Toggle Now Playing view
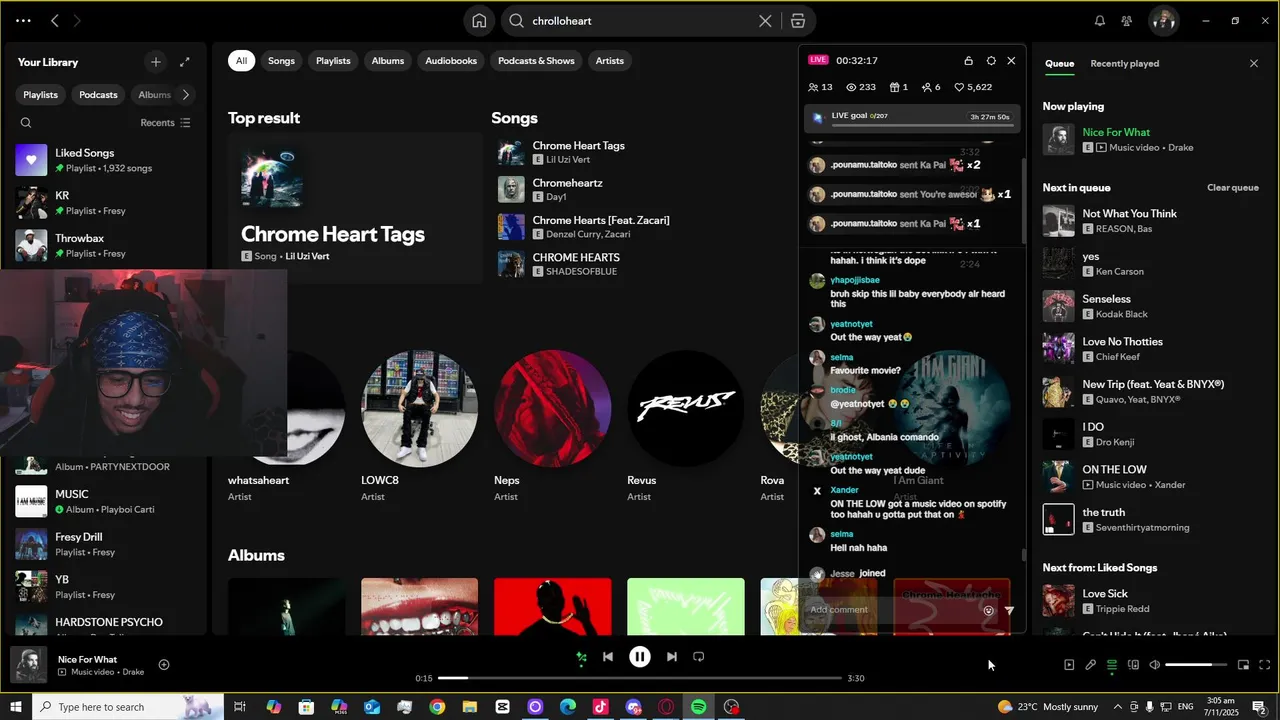Screen dimensions: 1280x720 click(1069, 665)
